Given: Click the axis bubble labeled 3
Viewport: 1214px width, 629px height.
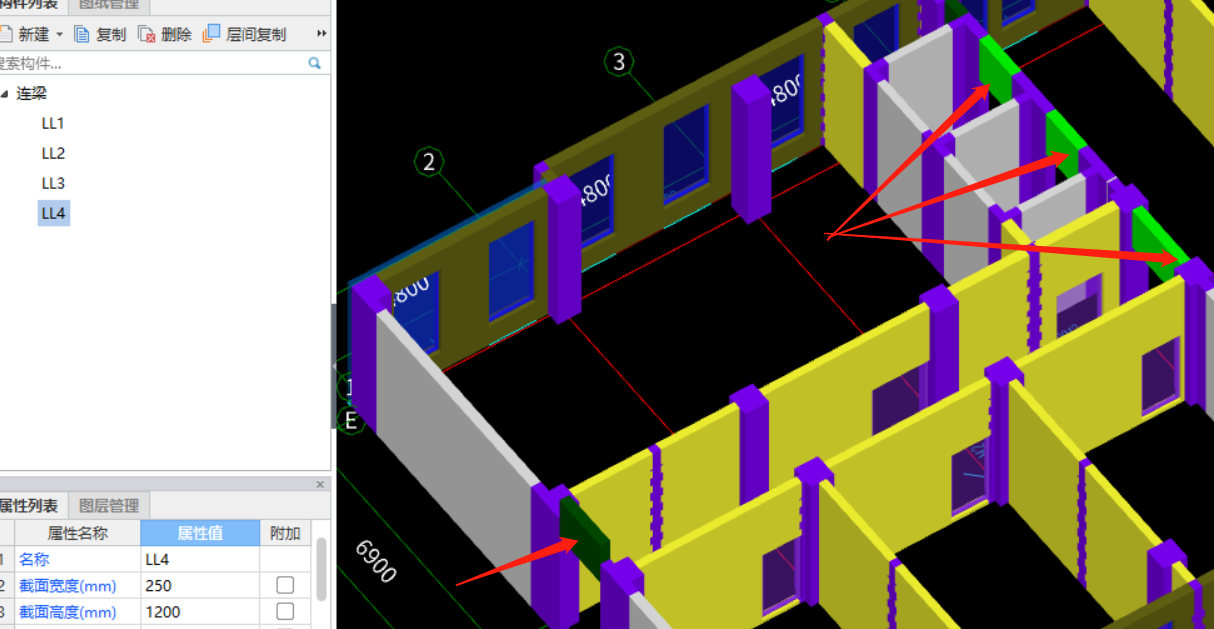Looking at the screenshot, I should coord(619,62).
